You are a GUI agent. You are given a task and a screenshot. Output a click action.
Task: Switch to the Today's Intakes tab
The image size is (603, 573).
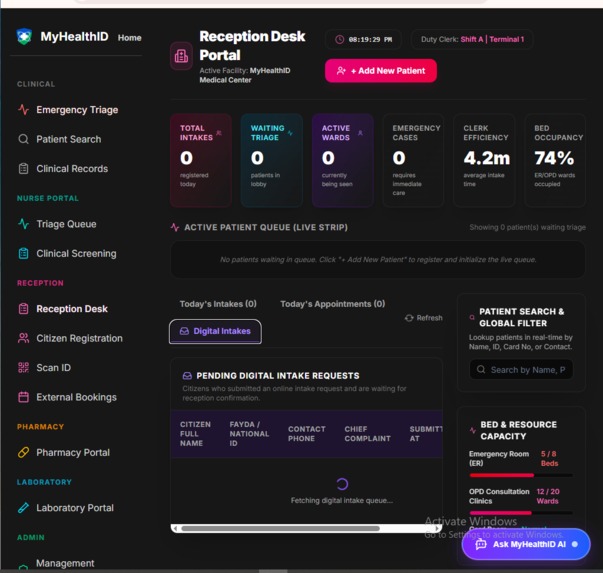coord(218,304)
